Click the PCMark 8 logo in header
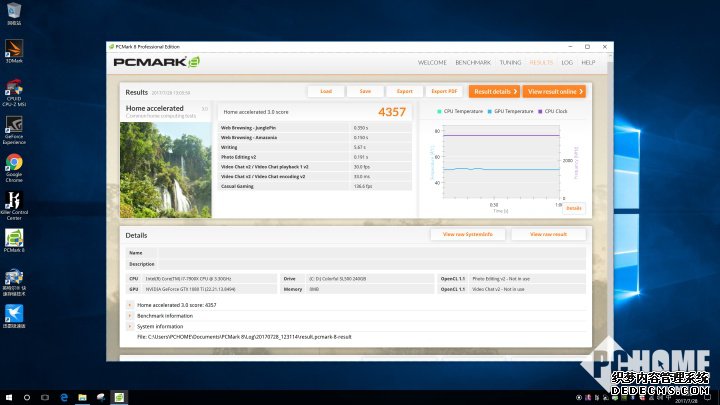This screenshot has height=405, width=720. click(x=157, y=62)
